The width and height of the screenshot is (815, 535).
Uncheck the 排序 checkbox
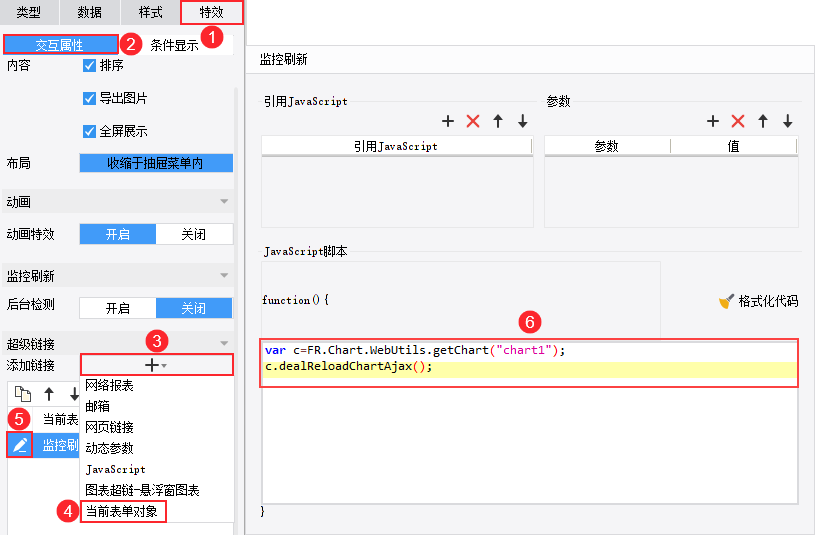point(89,66)
